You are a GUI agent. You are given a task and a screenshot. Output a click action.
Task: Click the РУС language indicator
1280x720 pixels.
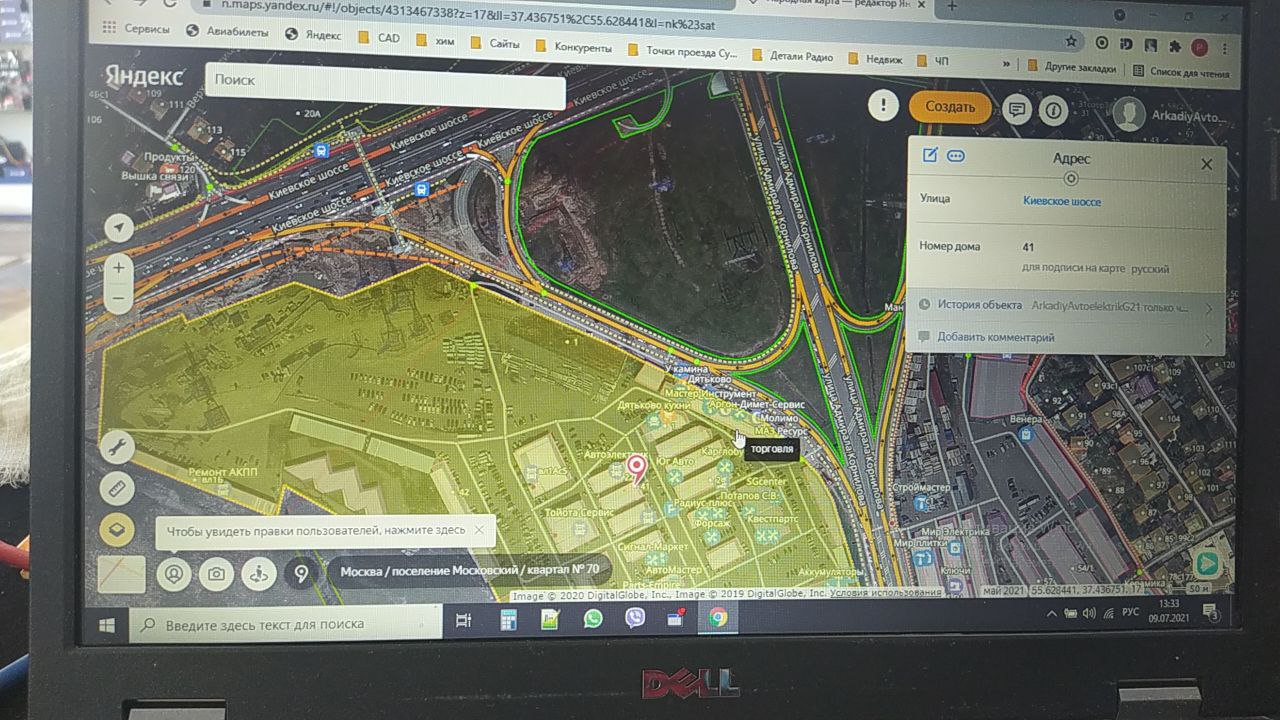(x=1130, y=611)
